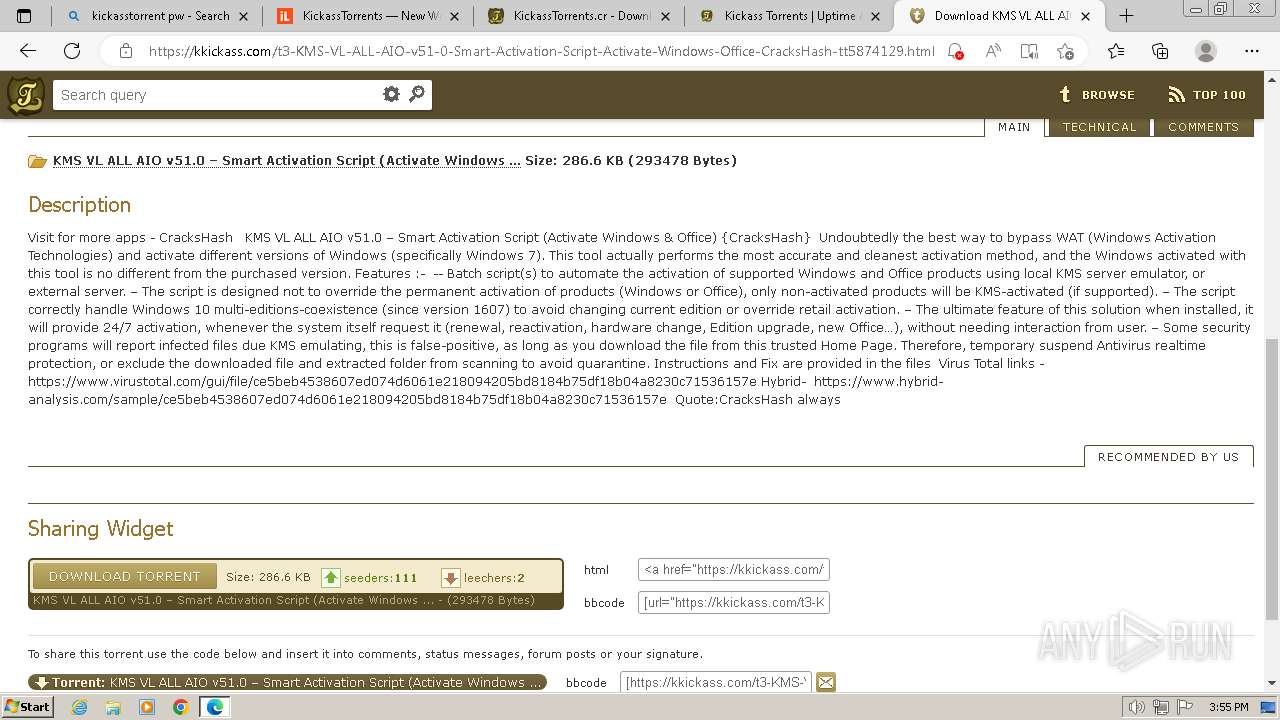Click the Description heading
The height and width of the screenshot is (720, 1280).
click(x=79, y=205)
